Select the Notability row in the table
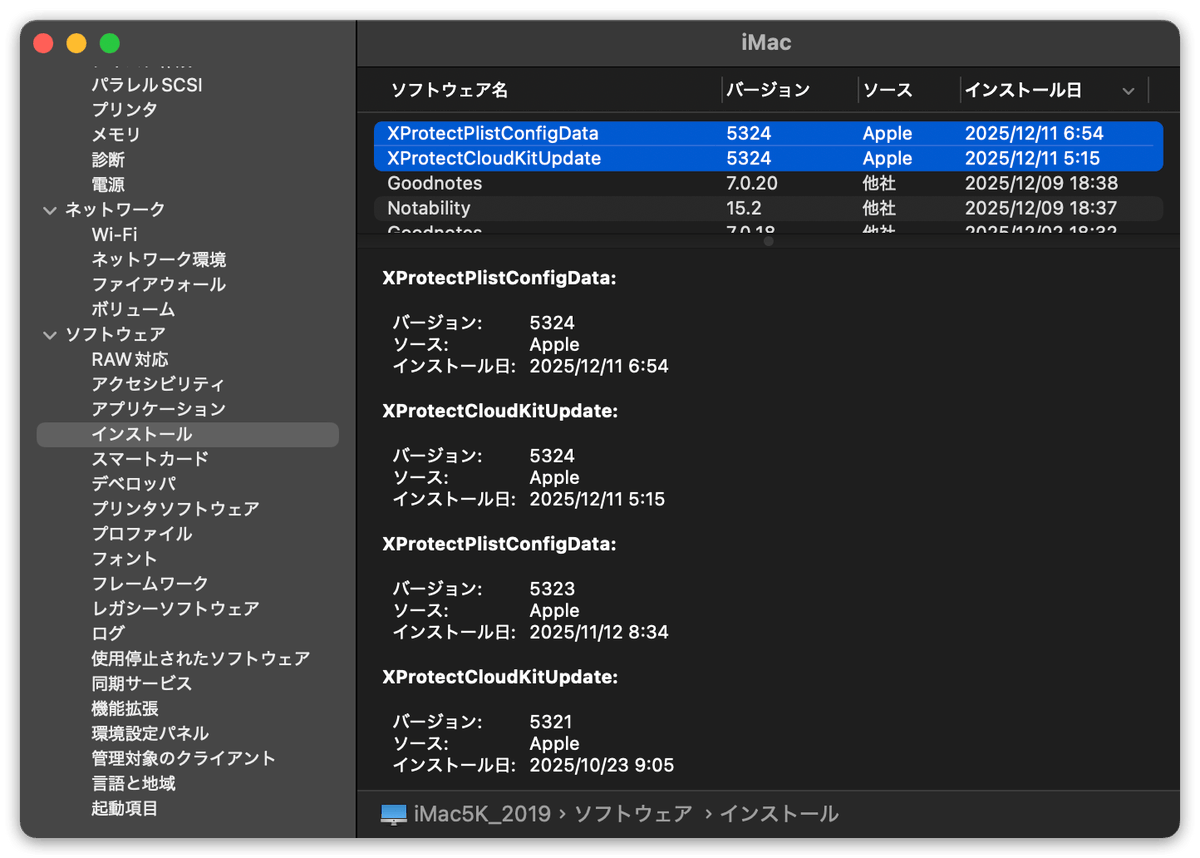Viewport: 1200px width, 858px height. point(767,208)
